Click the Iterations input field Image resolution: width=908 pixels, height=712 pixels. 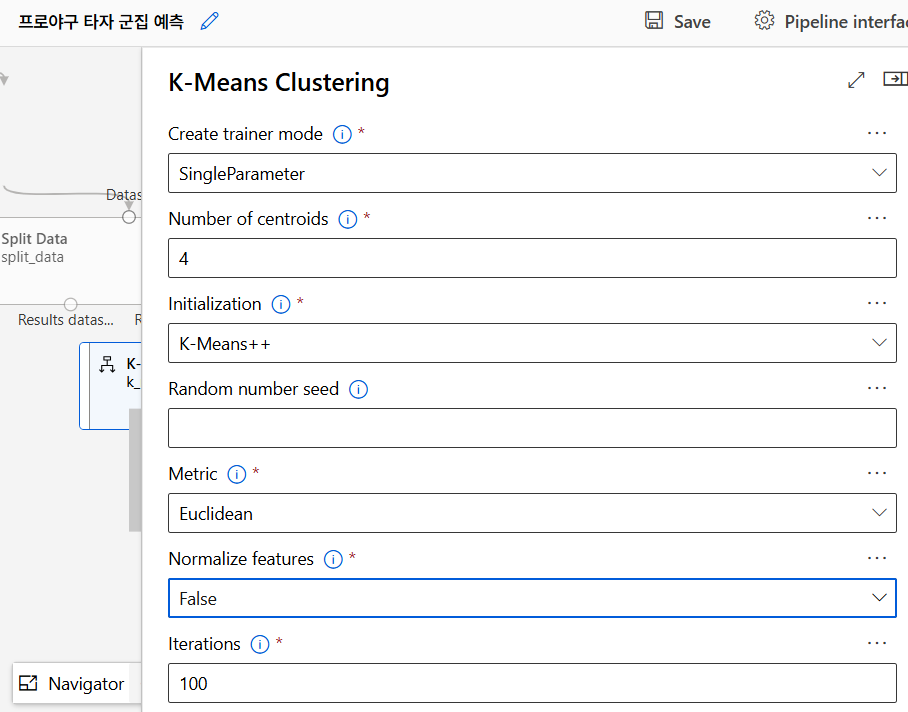[532, 684]
